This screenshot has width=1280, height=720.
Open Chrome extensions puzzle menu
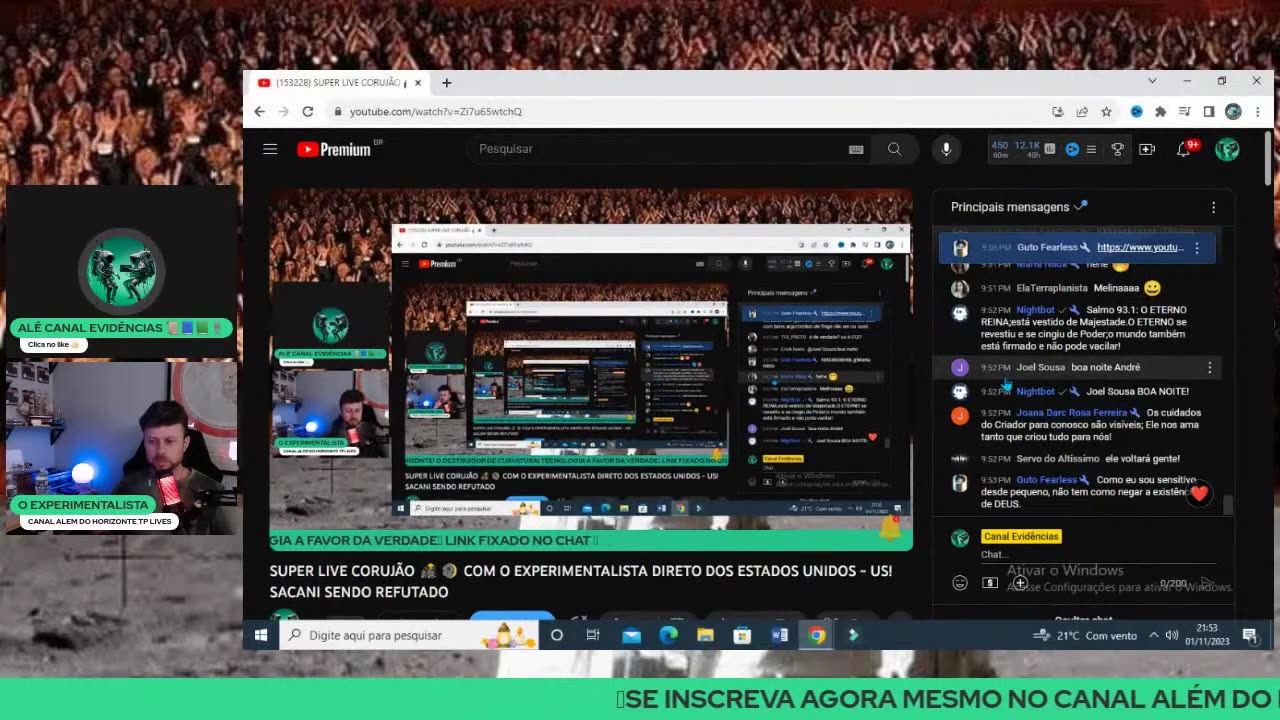point(1160,112)
